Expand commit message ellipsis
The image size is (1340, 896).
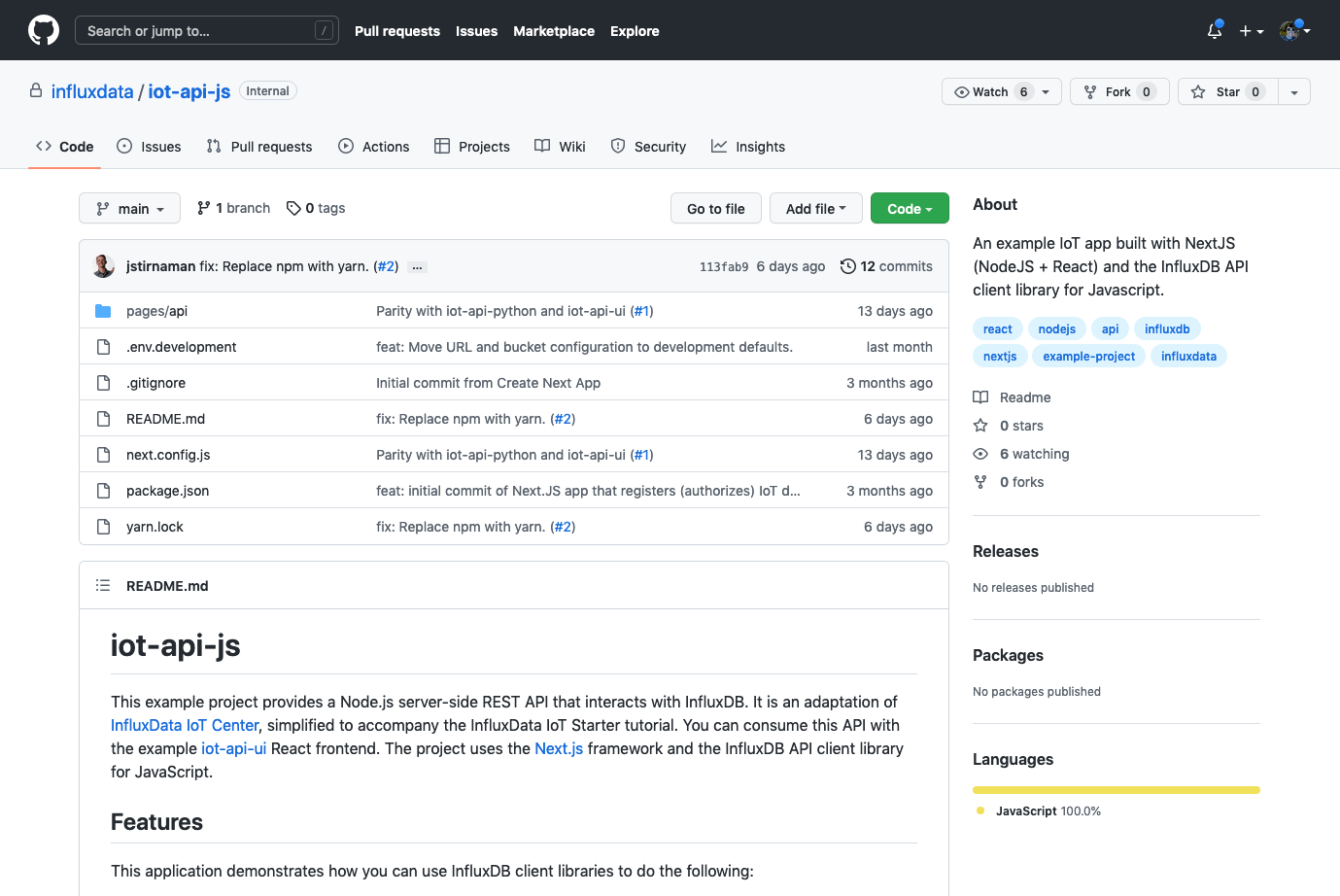coord(417,267)
